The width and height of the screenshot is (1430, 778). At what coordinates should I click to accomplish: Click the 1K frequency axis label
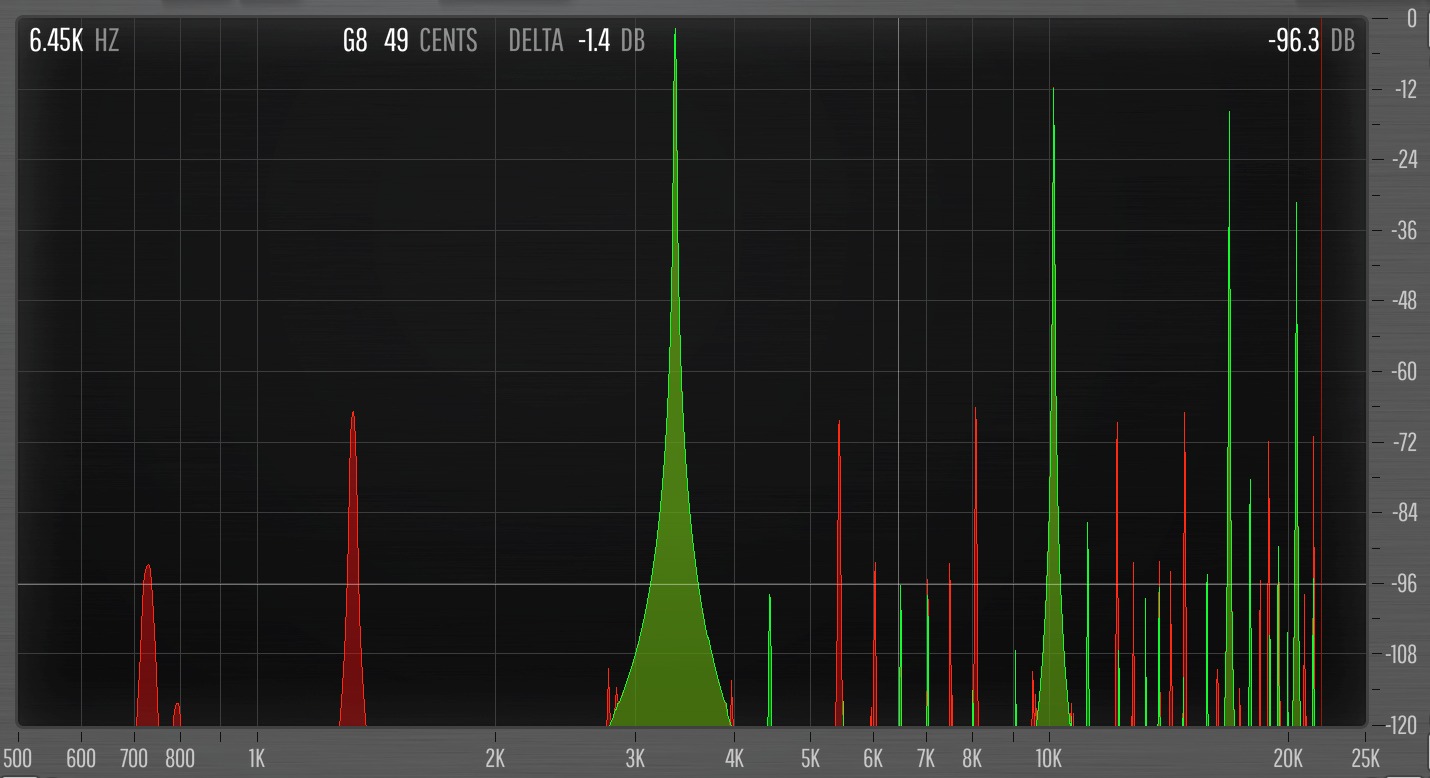[257, 757]
